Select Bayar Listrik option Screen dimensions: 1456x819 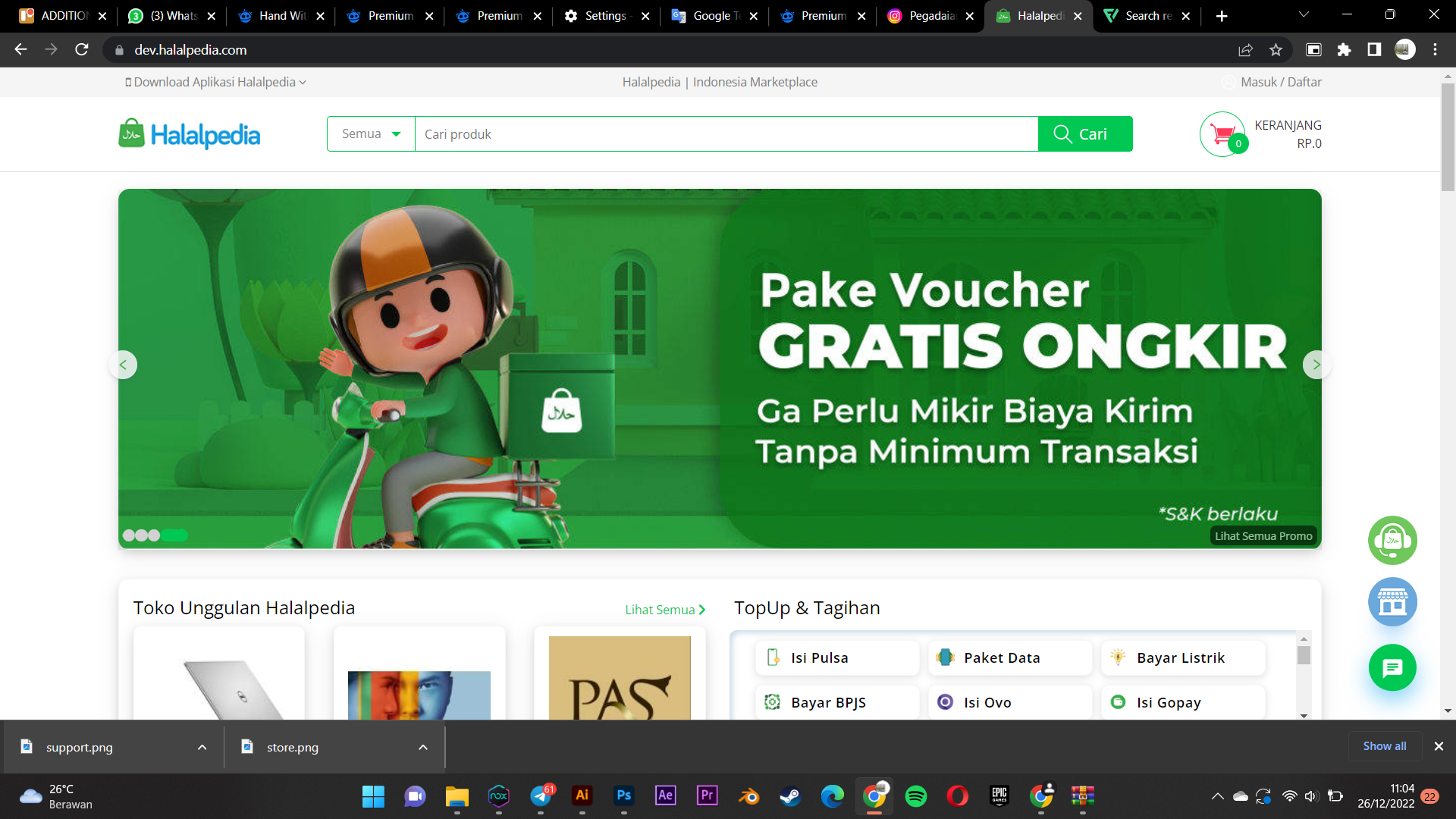1183,657
